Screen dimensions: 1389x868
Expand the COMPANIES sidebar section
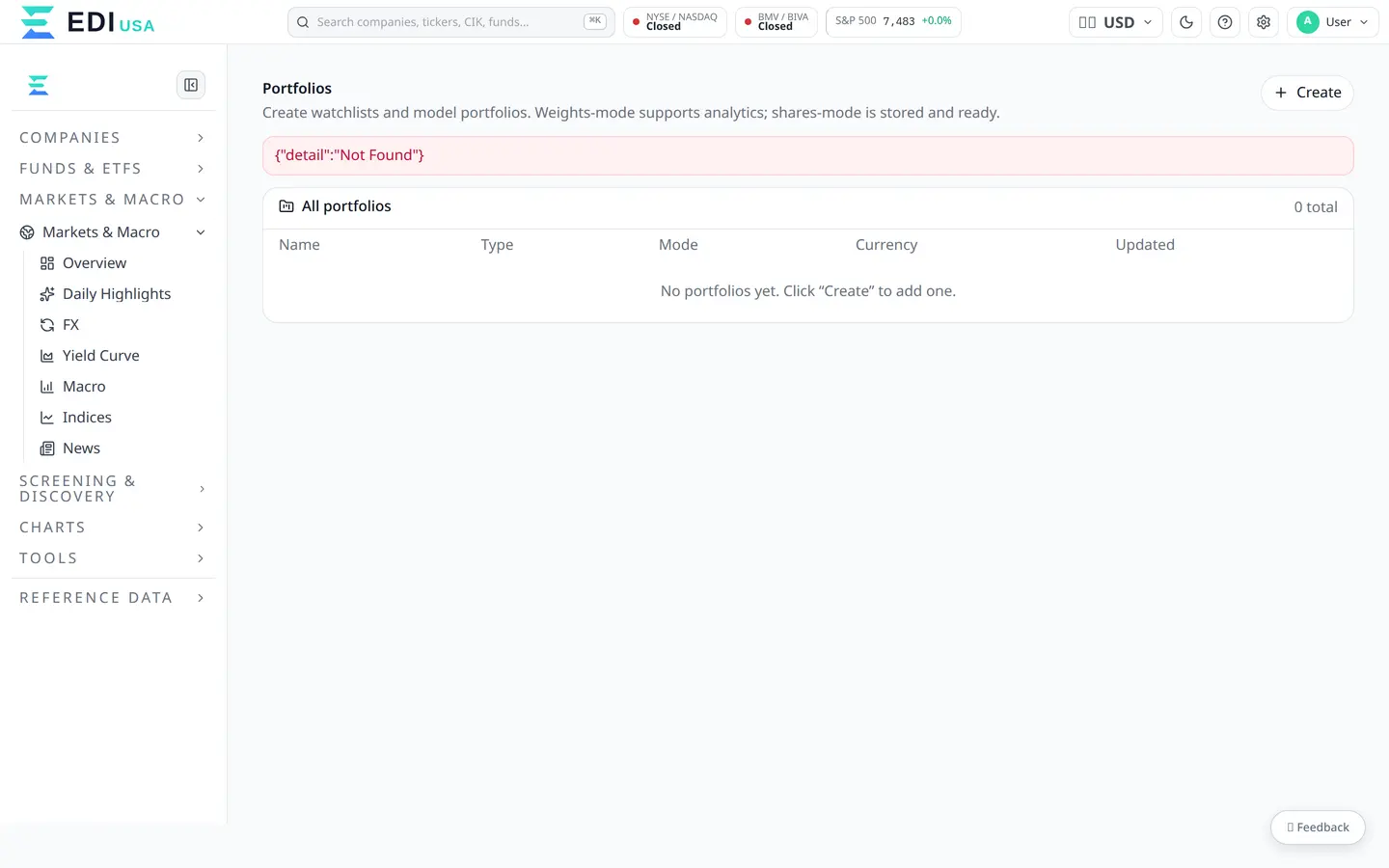click(113, 138)
